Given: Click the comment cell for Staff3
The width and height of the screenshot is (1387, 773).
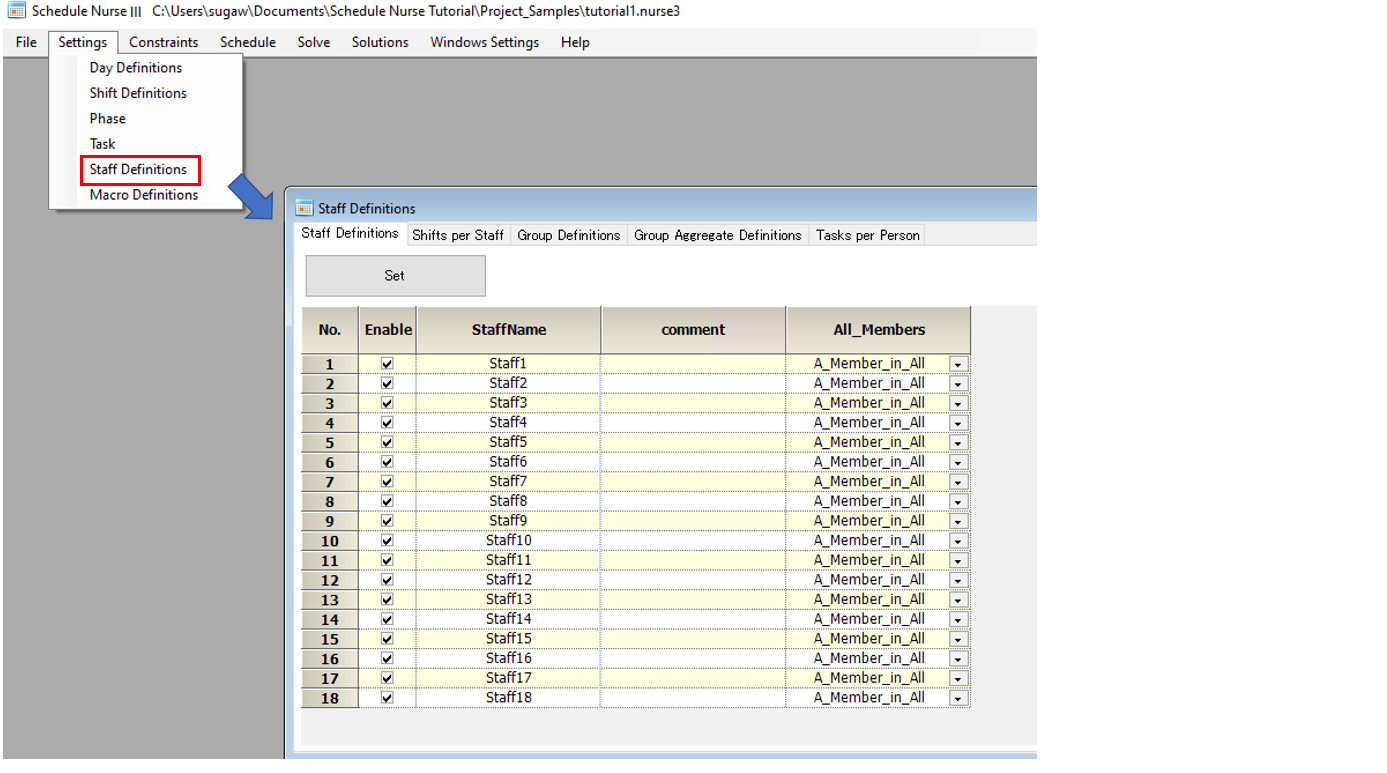Looking at the screenshot, I should pos(693,403).
